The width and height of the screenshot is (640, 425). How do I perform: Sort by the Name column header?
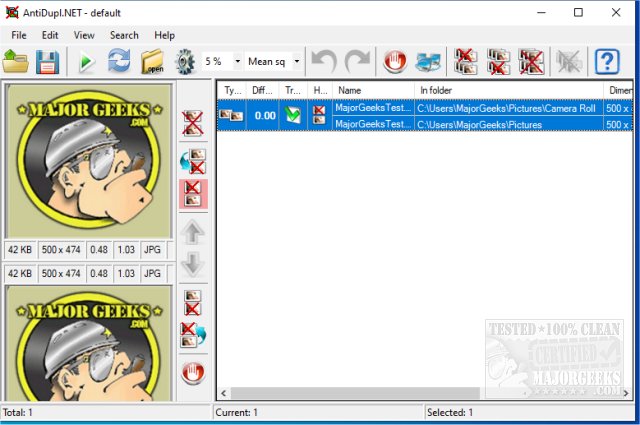point(373,90)
